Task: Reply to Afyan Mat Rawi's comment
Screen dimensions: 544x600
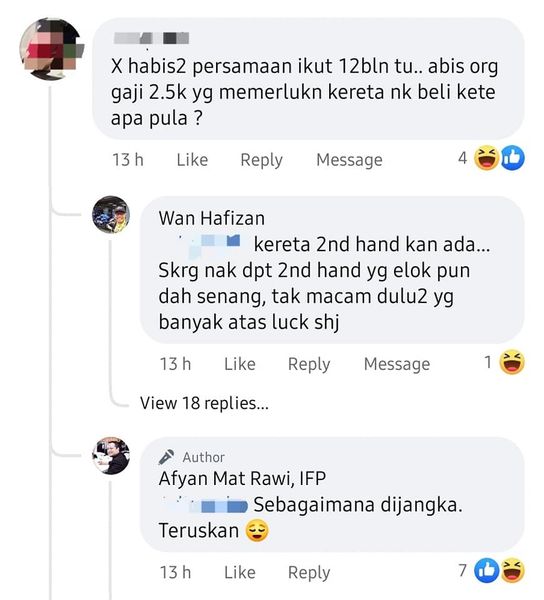Action: (309, 573)
